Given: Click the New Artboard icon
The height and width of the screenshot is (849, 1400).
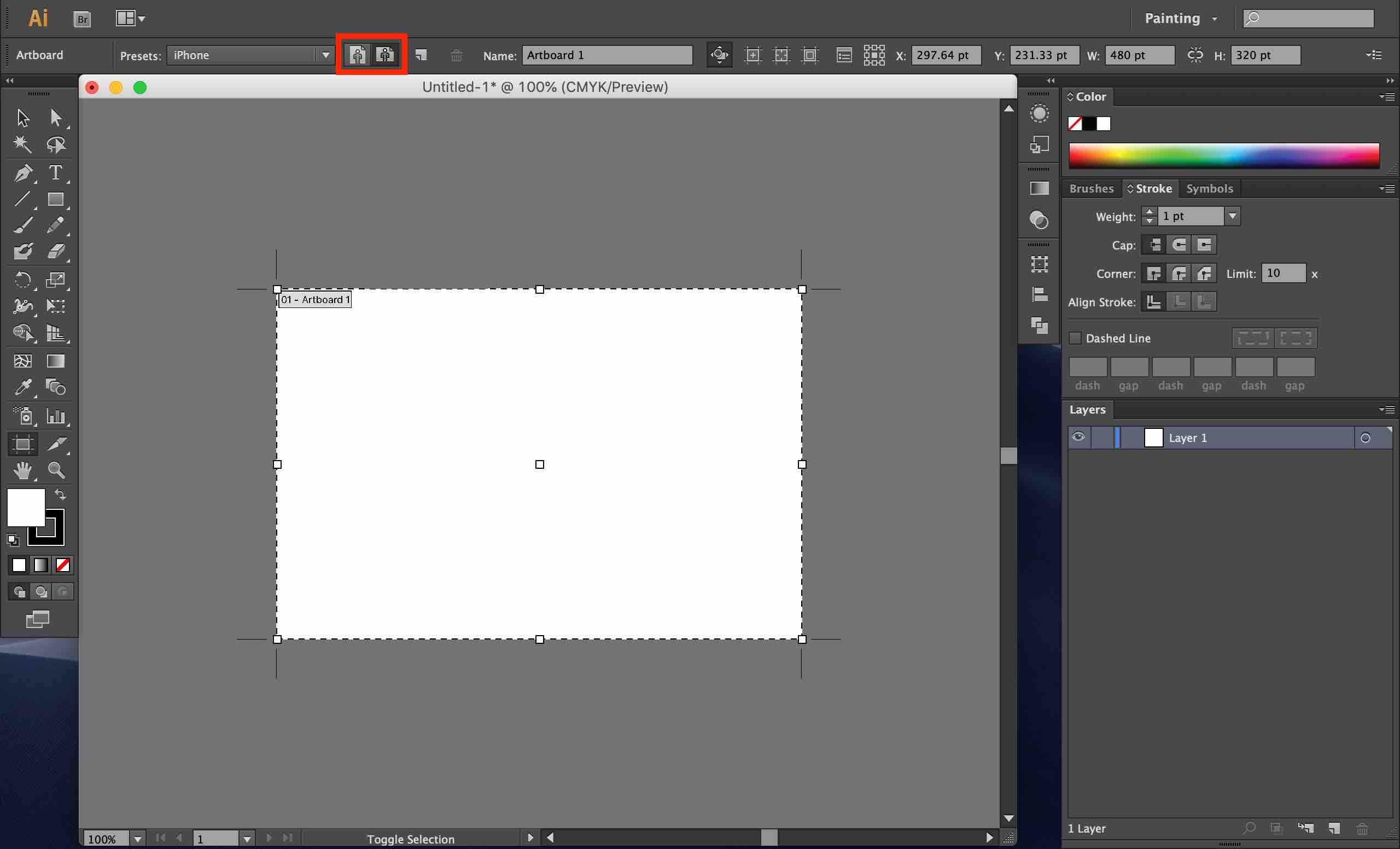Looking at the screenshot, I should [x=421, y=55].
